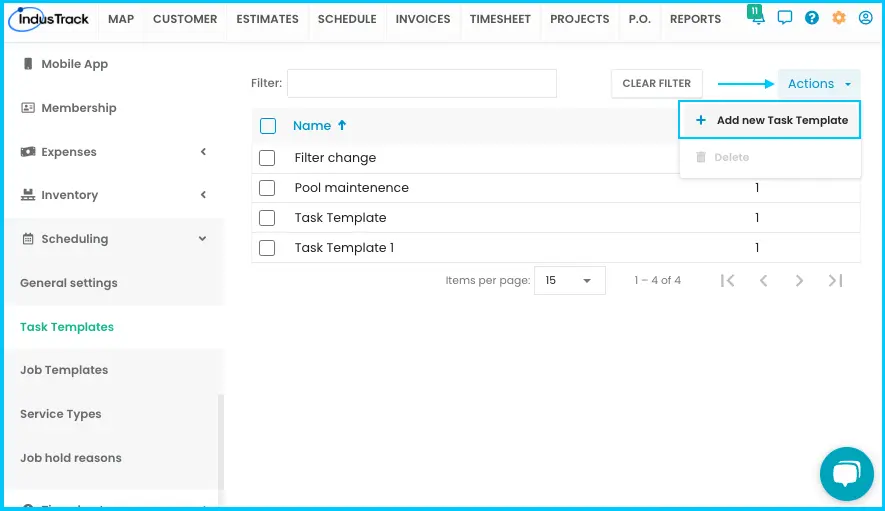Click the help question mark icon
885x511 pixels.
pos(812,18)
